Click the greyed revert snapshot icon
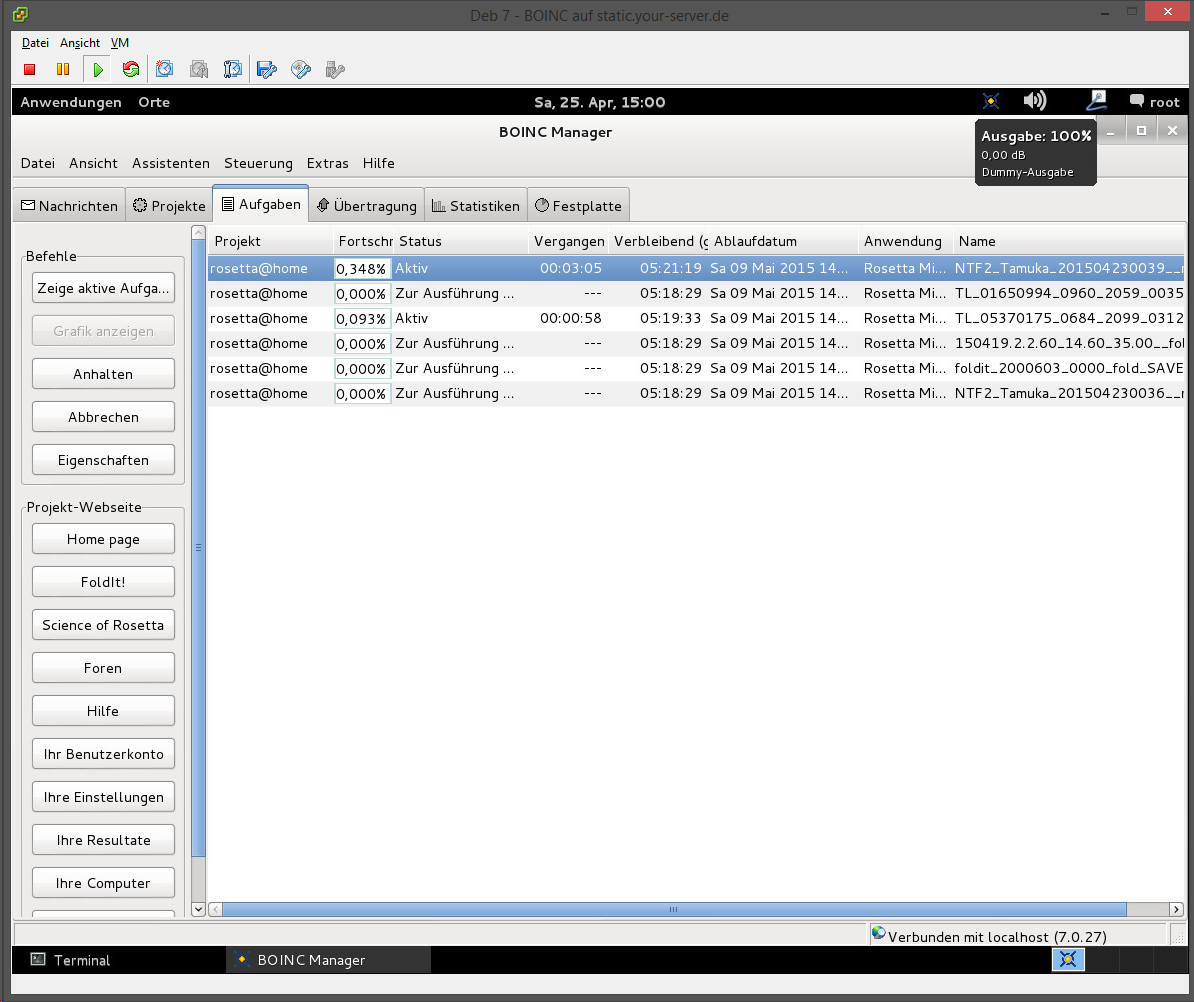Viewport: 1194px width, 1002px height. (x=199, y=70)
